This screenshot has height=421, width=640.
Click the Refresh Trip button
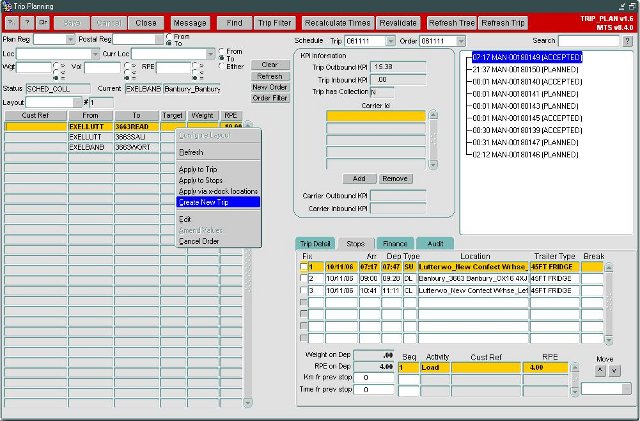(503, 23)
